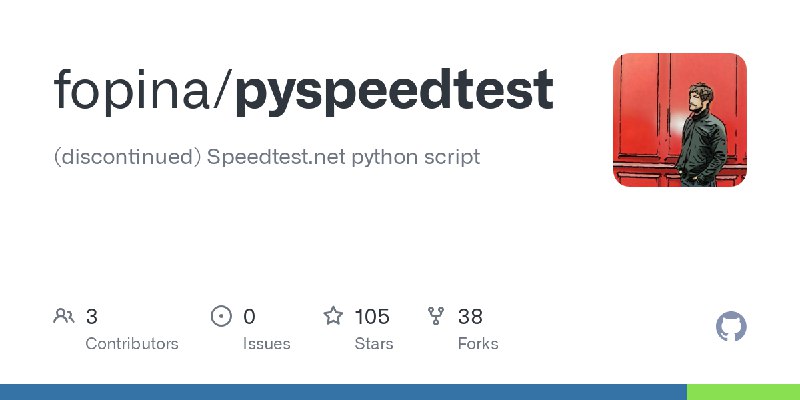This screenshot has height=400, width=800.
Task: Click the GitHub Octocat logo
Action: point(731,327)
